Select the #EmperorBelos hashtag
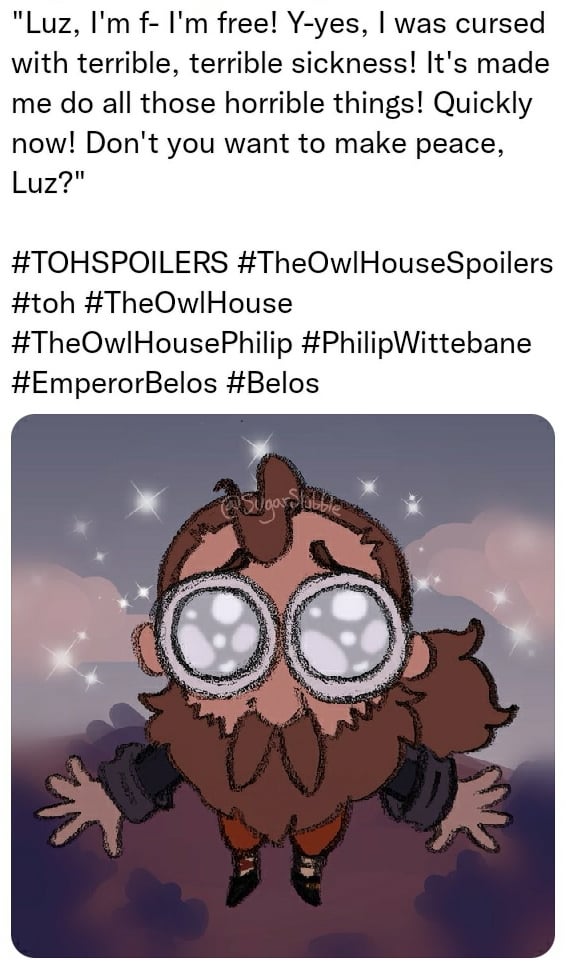Screen dimensions: 566x968 114,383
